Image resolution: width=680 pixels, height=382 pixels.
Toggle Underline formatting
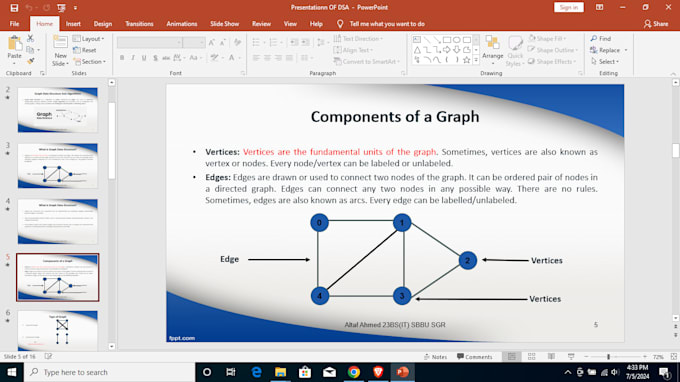pos(144,58)
